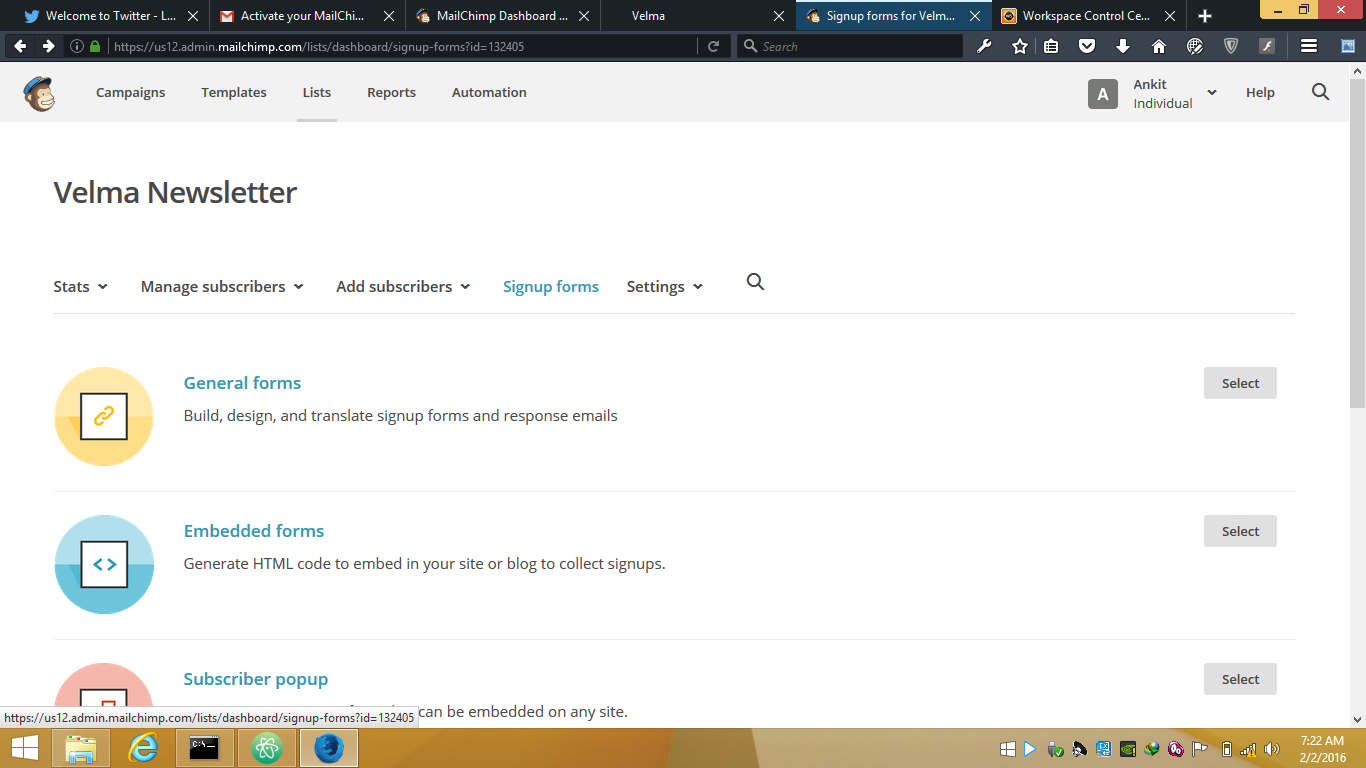Expand the Settings dropdown
Screen dimensions: 1366x768
(x=665, y=286)
